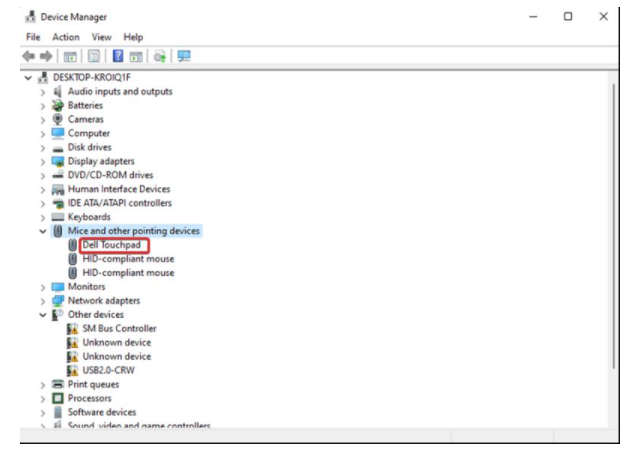Collapse Mice and other pointing devices

pos(43,231)
